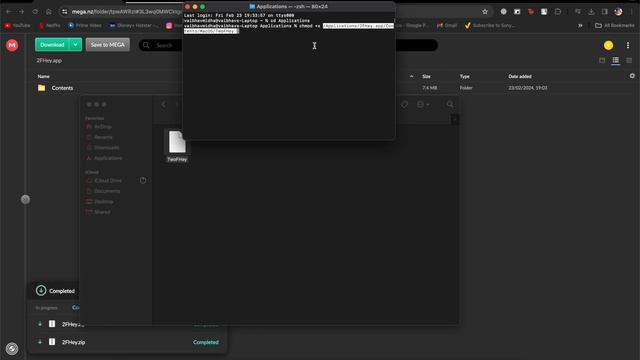Open iCloud Drive in the Finder sidebar
This screenshot has height=360, width=640.
(104, 180)
